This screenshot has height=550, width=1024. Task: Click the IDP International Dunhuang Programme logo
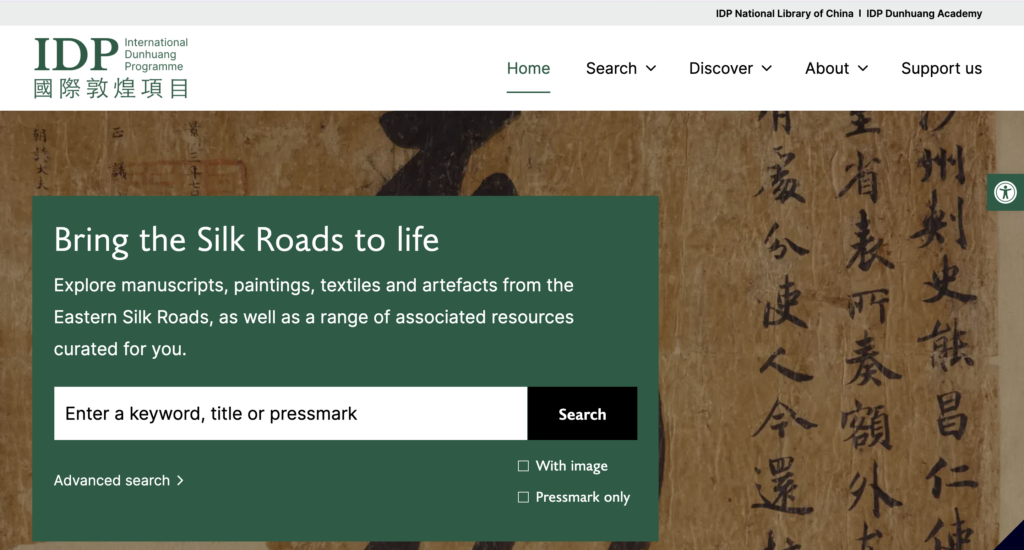(111, 68)
